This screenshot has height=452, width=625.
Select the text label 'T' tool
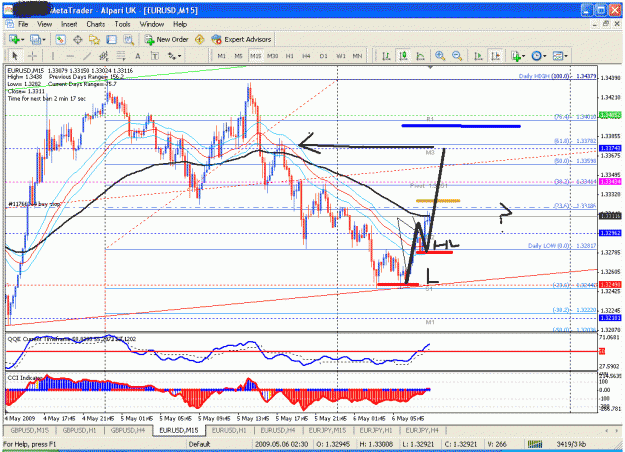point(155,56)
